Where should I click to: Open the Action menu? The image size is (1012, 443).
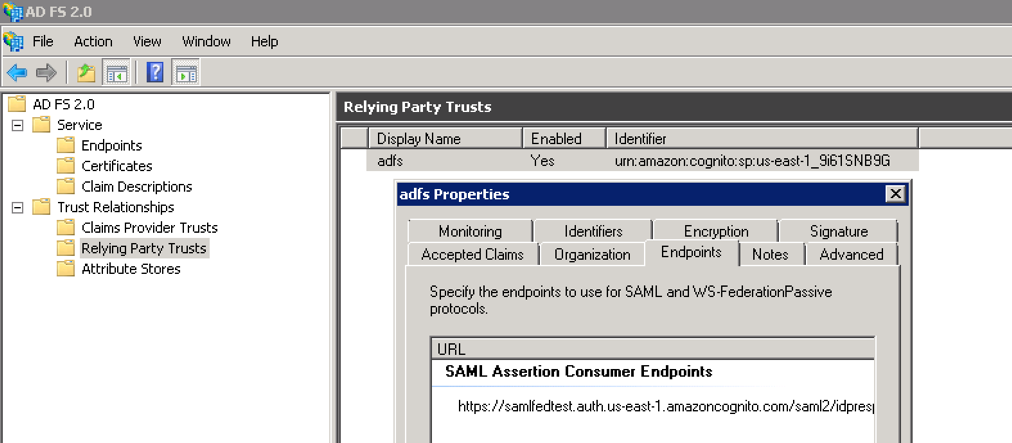click(x=93, y=41)
